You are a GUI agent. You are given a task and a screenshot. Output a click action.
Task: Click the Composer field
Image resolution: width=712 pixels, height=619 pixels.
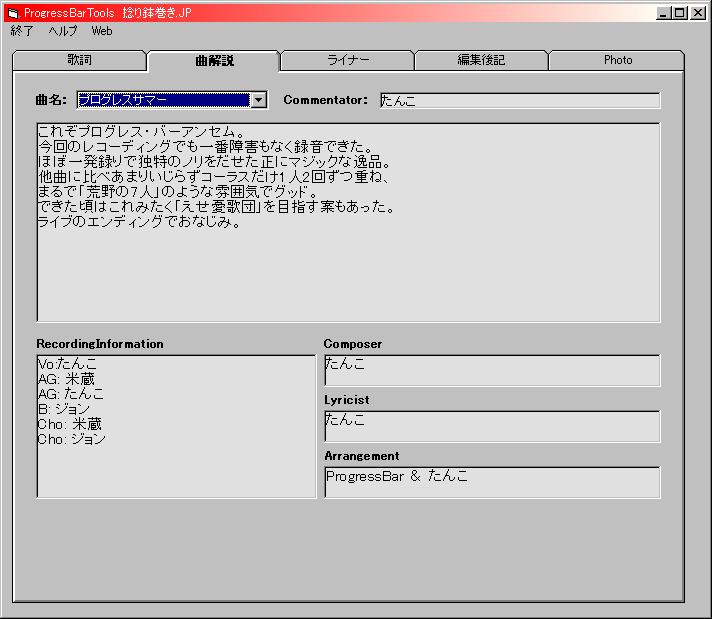pos(492,371)
